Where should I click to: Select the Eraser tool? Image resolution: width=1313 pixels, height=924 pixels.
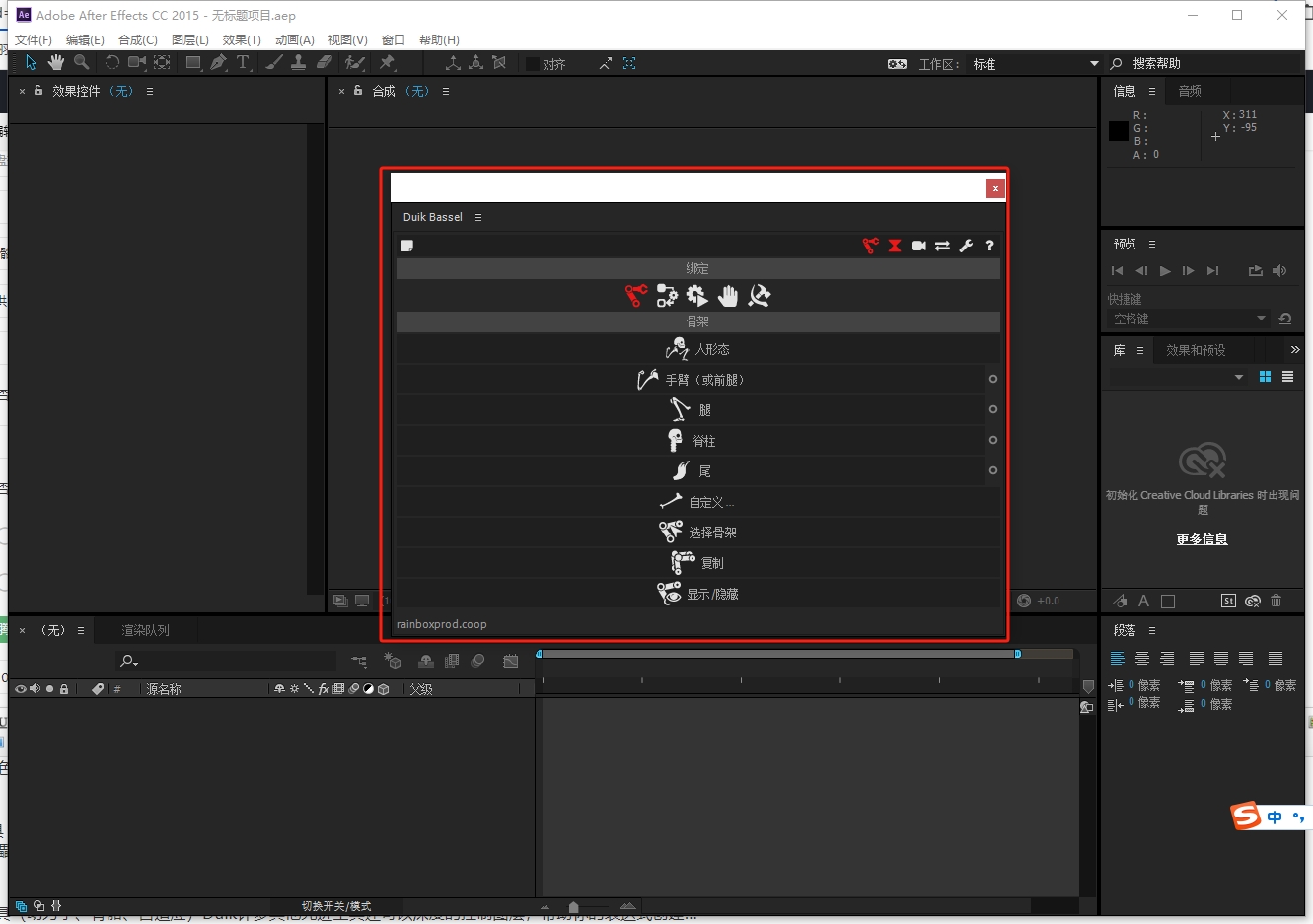tap(324, 62)
